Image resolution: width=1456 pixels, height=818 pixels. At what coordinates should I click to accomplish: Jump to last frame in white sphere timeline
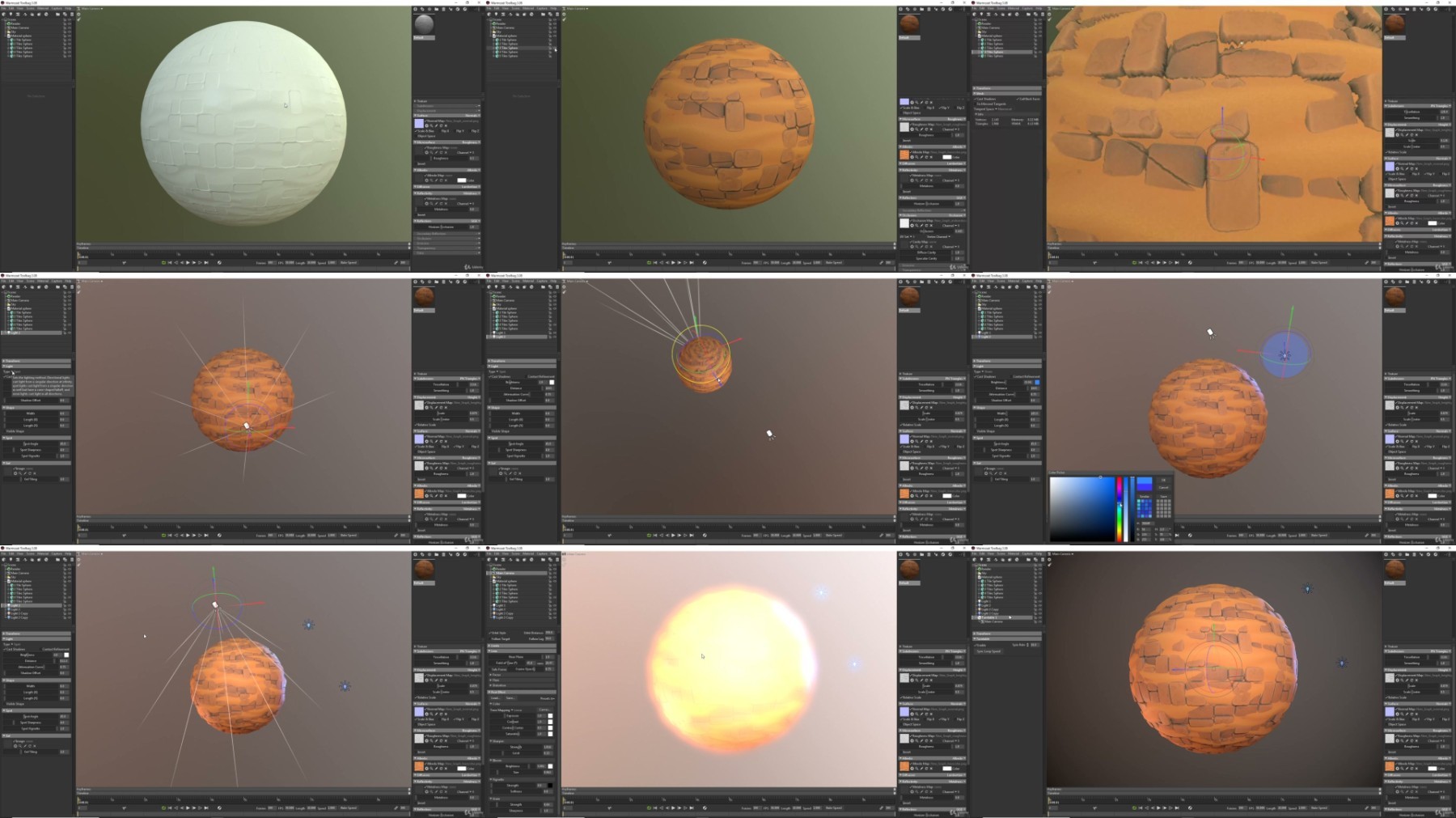pos(206,262)
